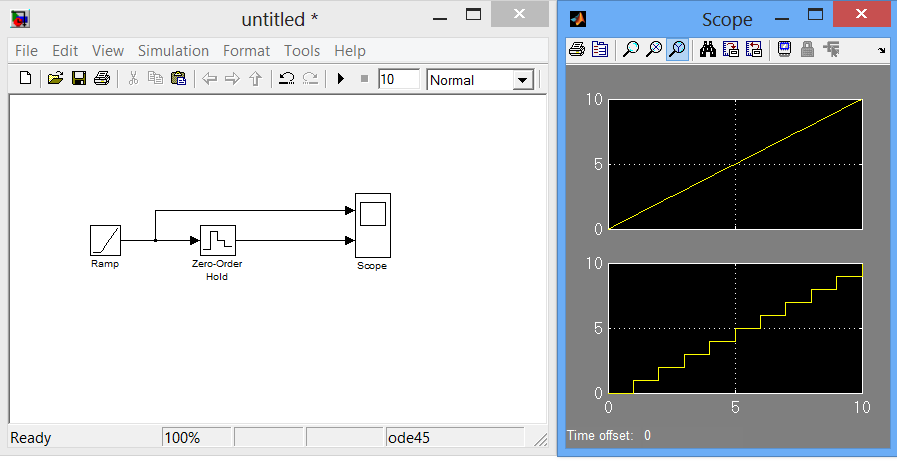The image size is (897, 461).
Task: Open Scope parameters icon
Action: point(600,50)
